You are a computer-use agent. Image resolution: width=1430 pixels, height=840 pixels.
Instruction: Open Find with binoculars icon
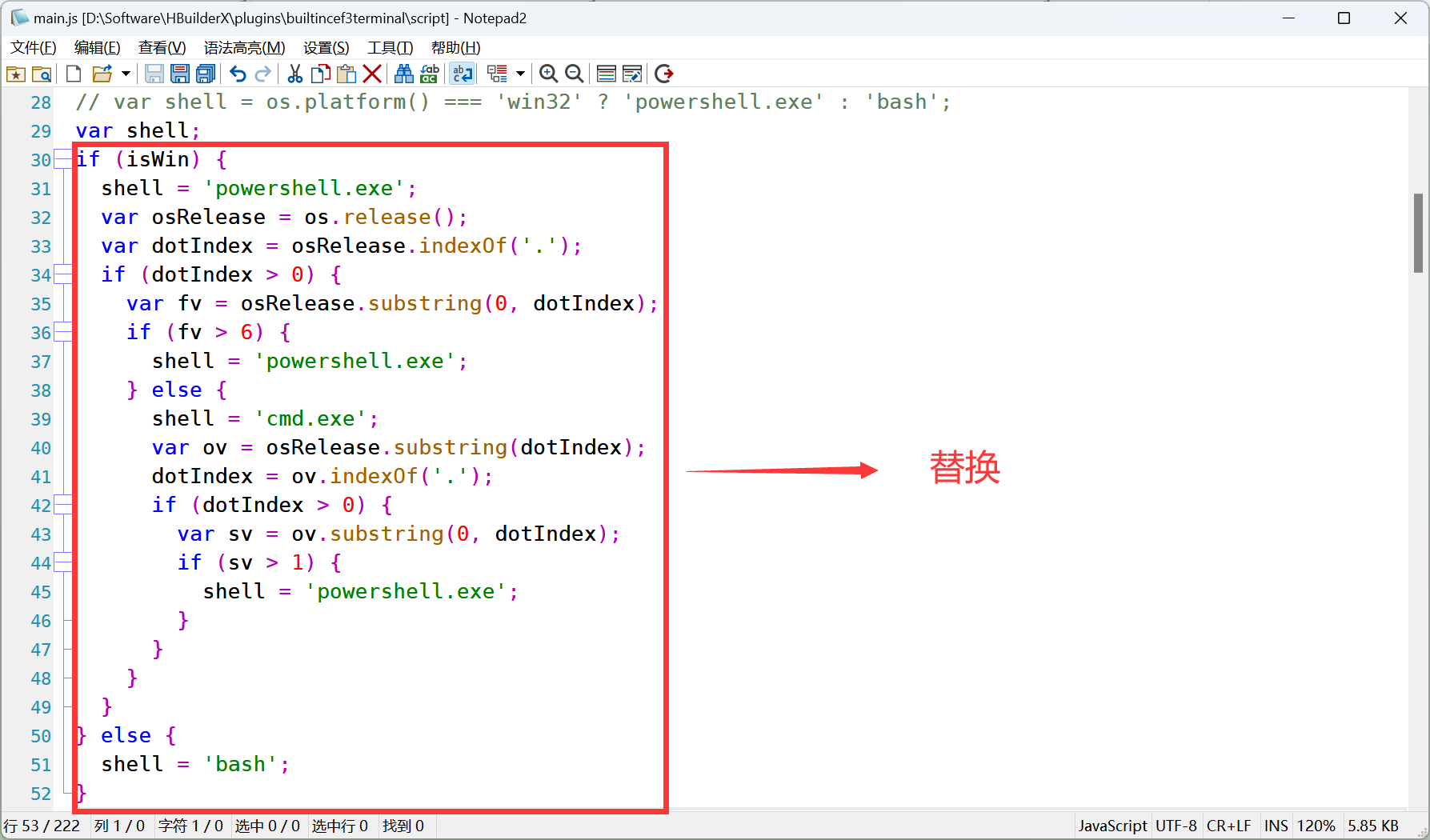point(404,74)
